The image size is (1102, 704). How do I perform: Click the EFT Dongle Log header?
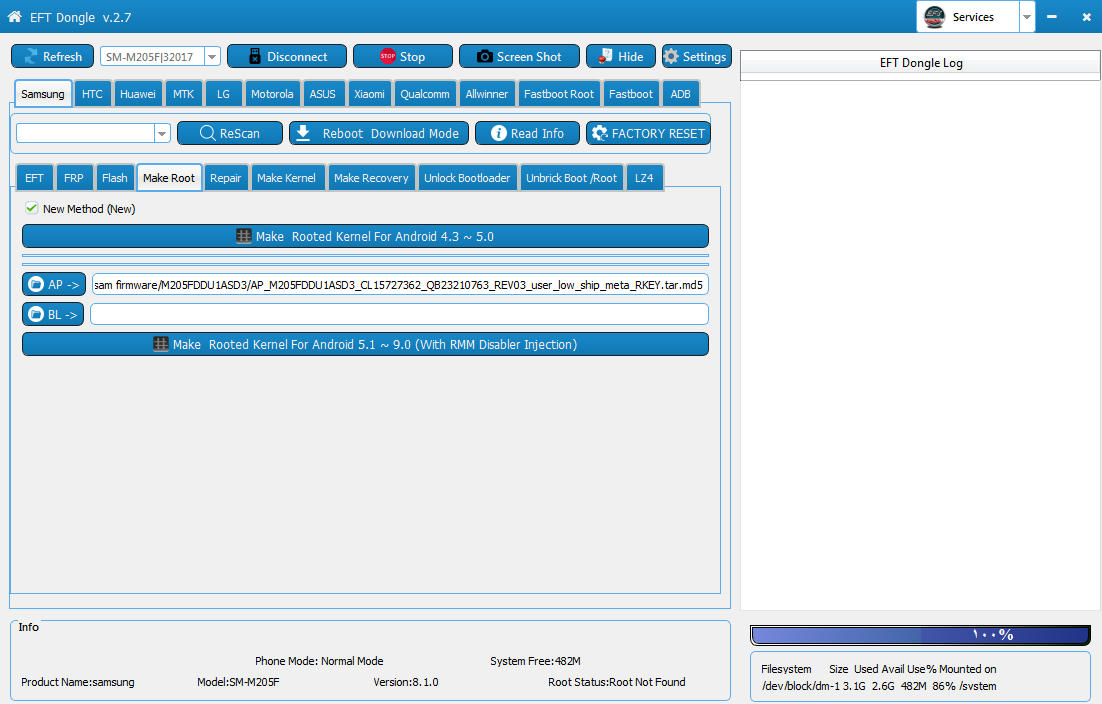click(921, 63)
